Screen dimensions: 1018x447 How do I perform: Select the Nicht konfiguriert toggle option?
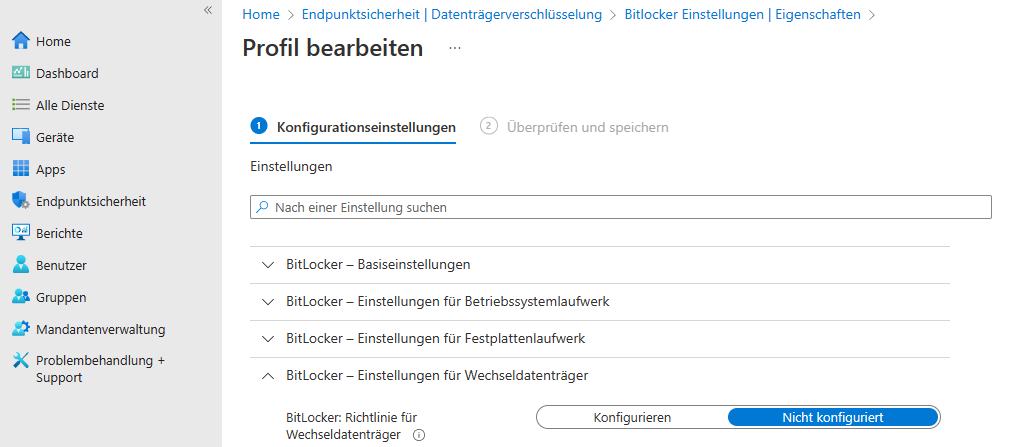click(x=832, y=418)
